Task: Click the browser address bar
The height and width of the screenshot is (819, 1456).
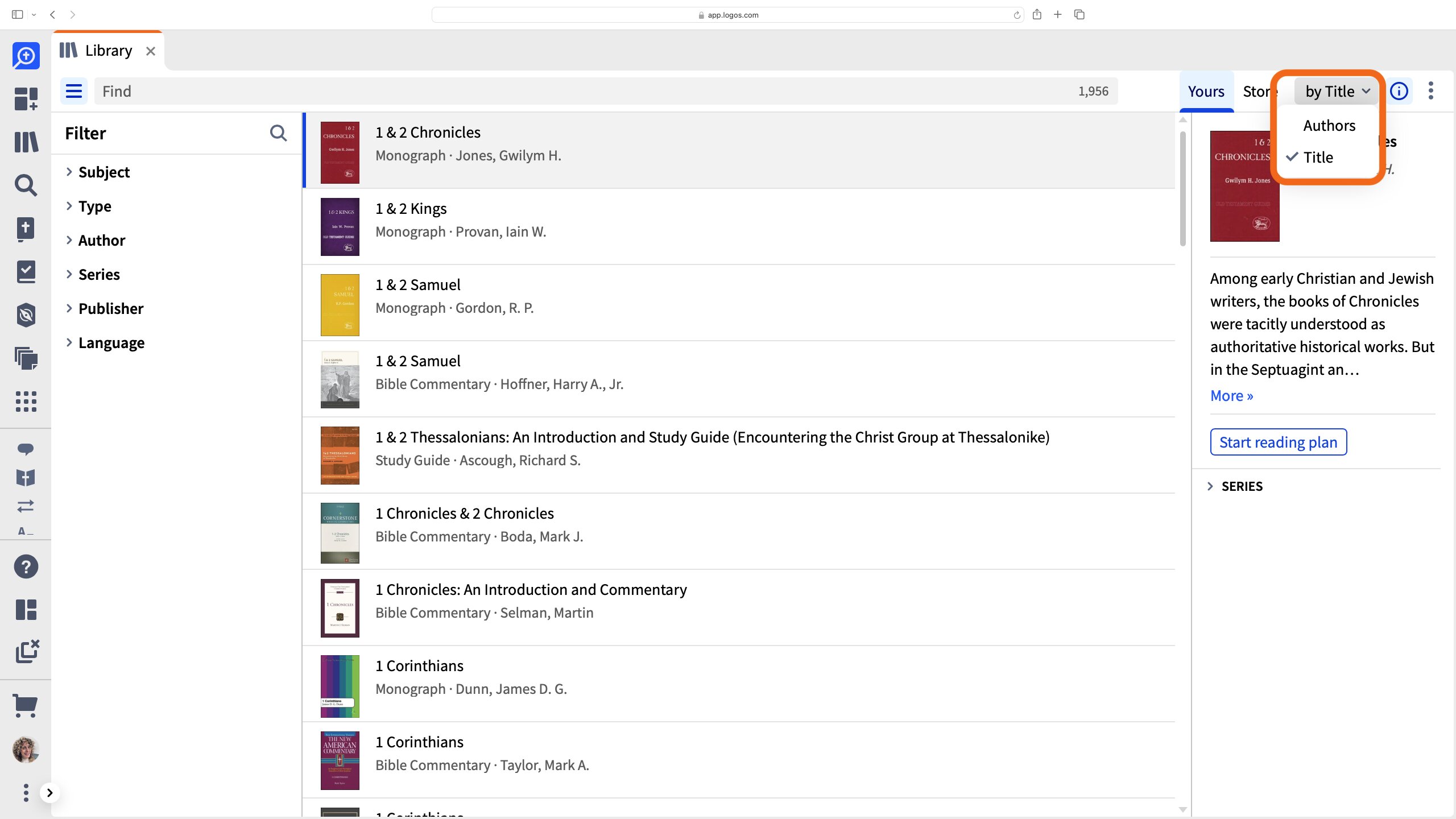Action: click(x=728, y=15)
